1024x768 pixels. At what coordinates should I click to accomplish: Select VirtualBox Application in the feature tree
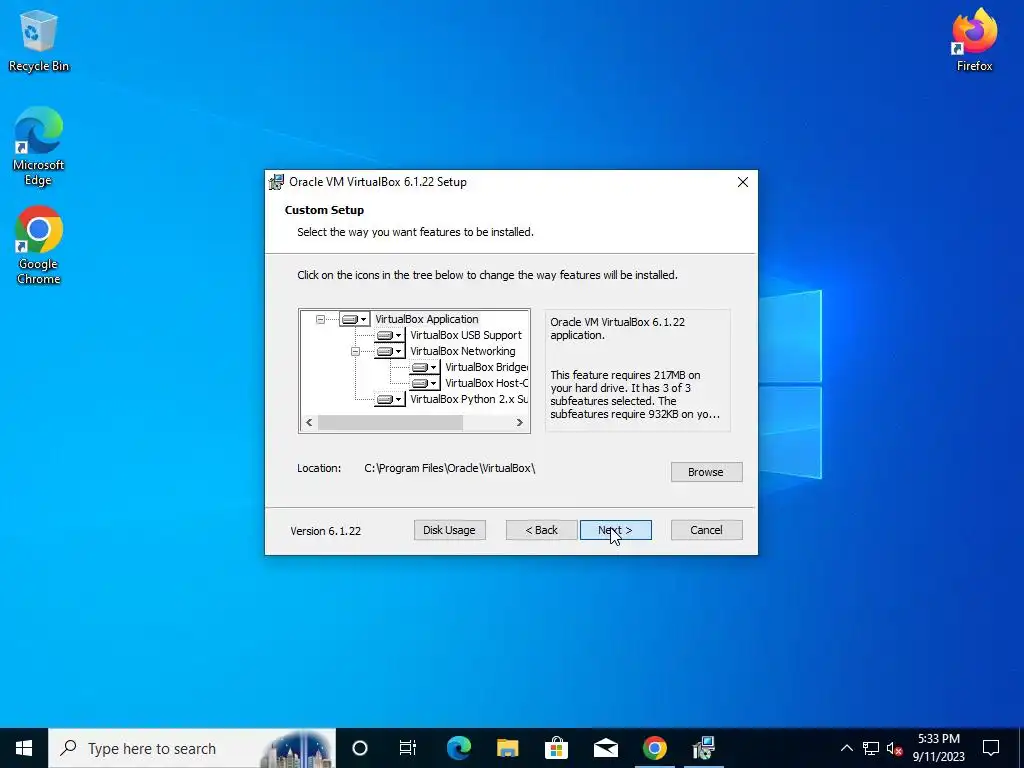coord(426,319)
